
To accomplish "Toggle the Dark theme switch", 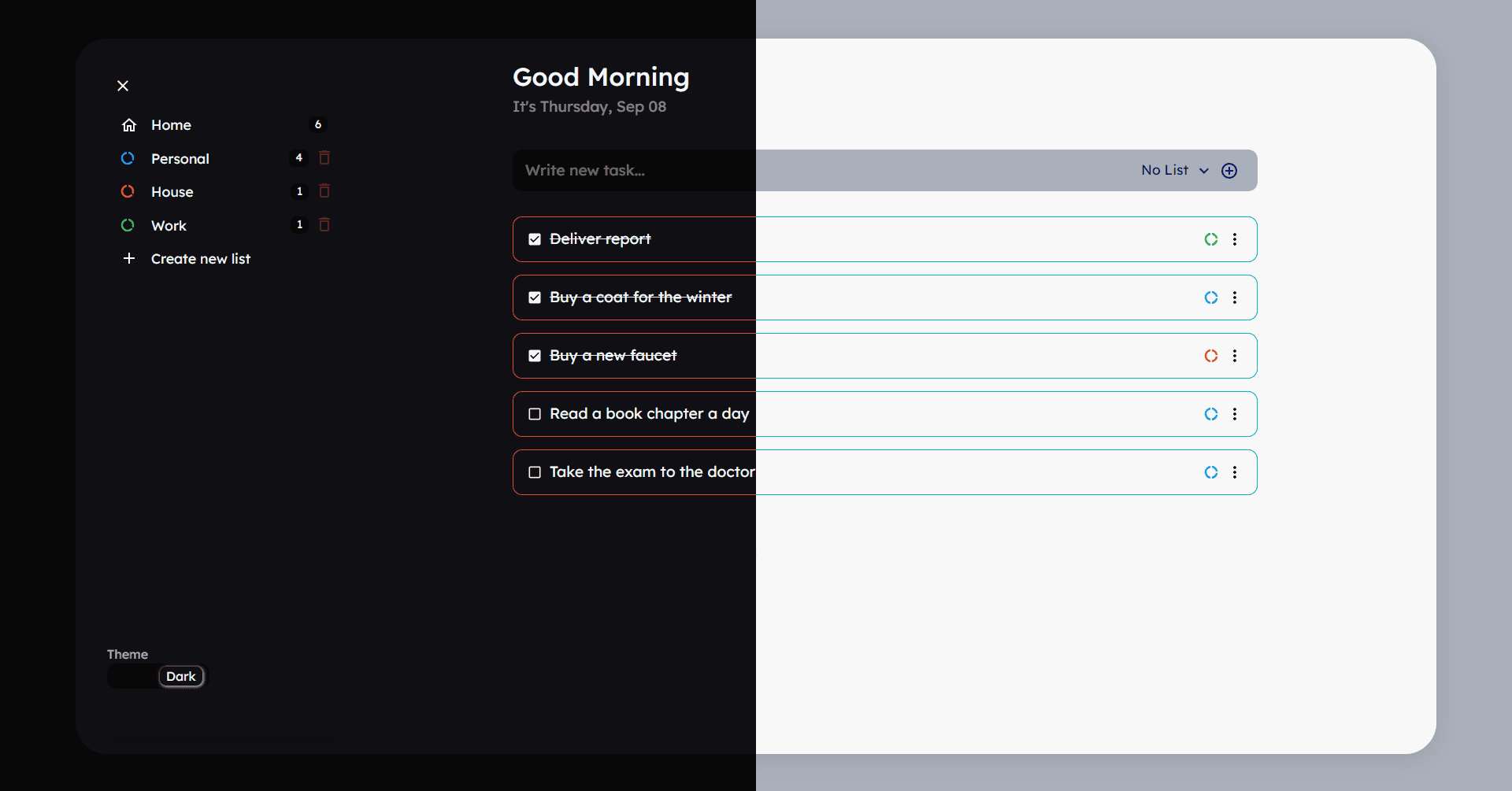I will point(156,676).
